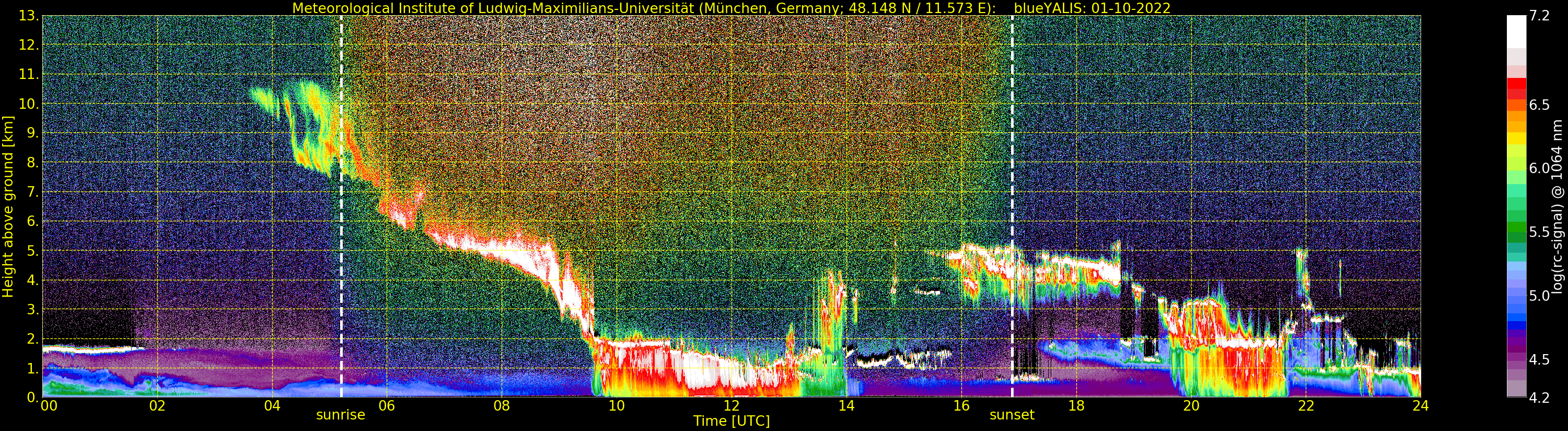Image resolution: width=1568 pixels, height=431 pixels.
Task: Click the x-axis tick label 18
Action: pyautogui.click(x=1076, y=405)
